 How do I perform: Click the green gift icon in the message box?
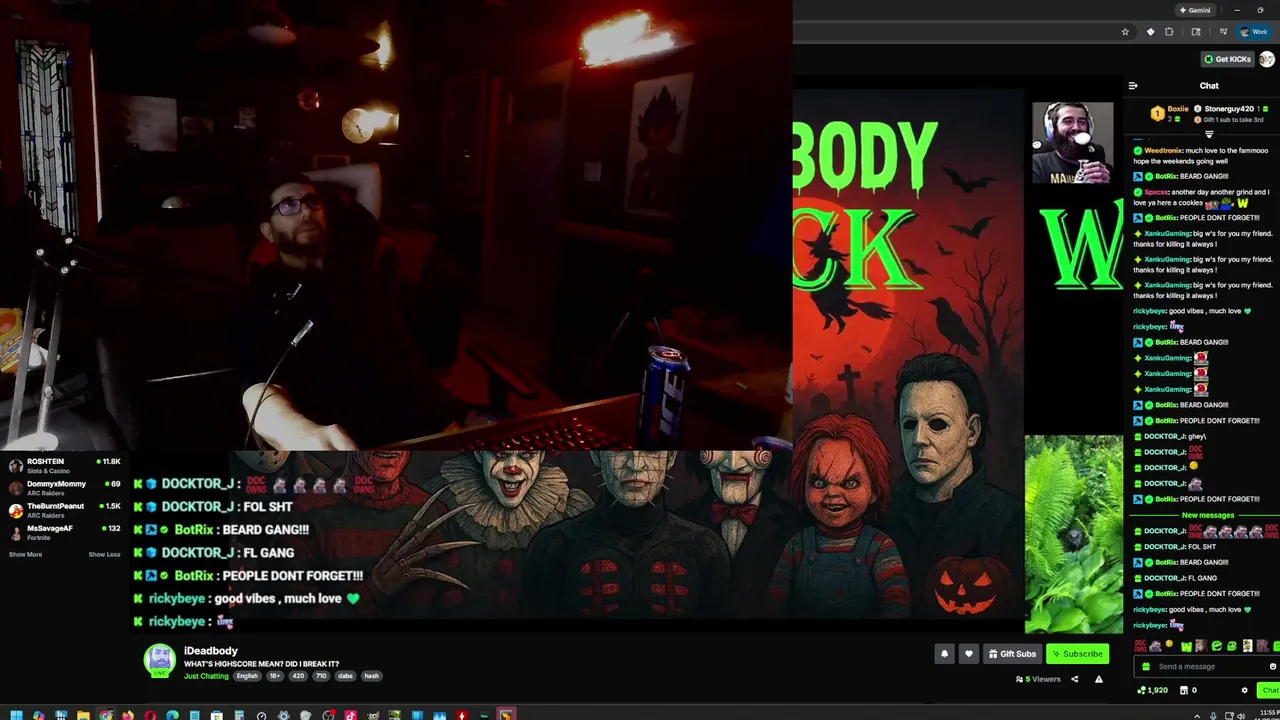(x=1146, y=667)
